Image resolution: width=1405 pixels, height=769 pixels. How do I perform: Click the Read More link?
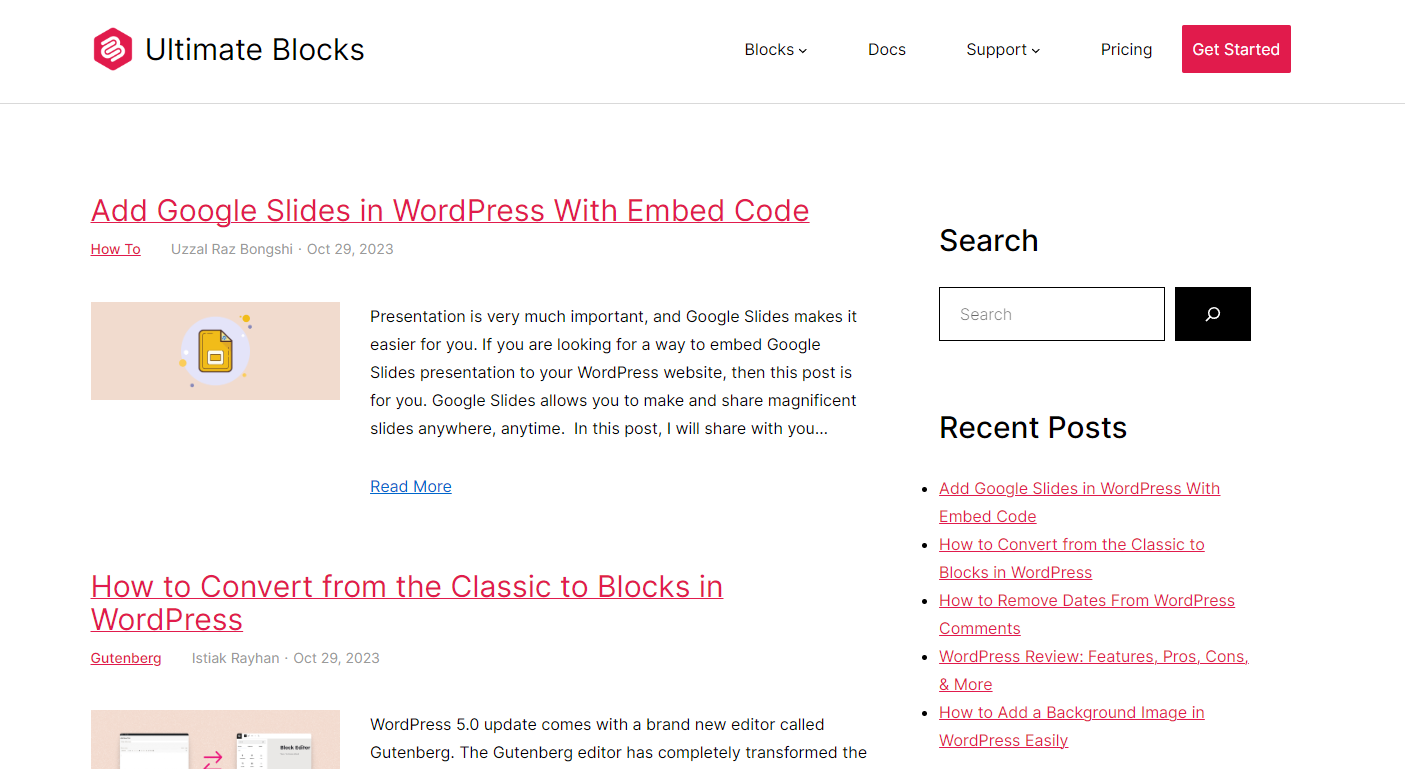click(410, 486)
